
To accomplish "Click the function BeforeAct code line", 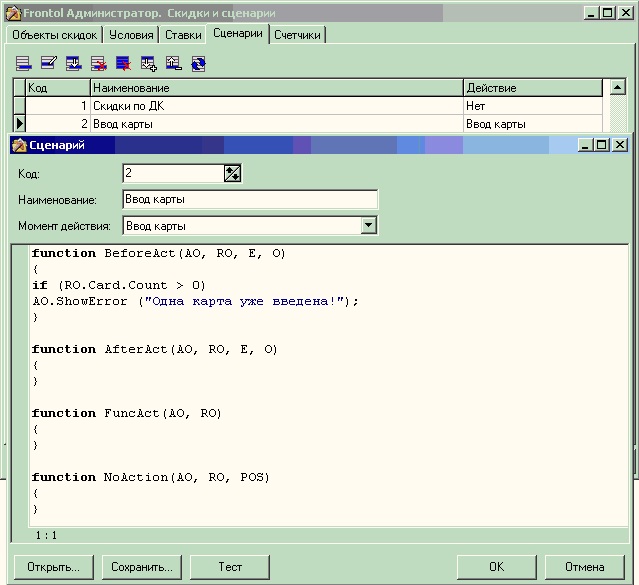I will [159, 254].
